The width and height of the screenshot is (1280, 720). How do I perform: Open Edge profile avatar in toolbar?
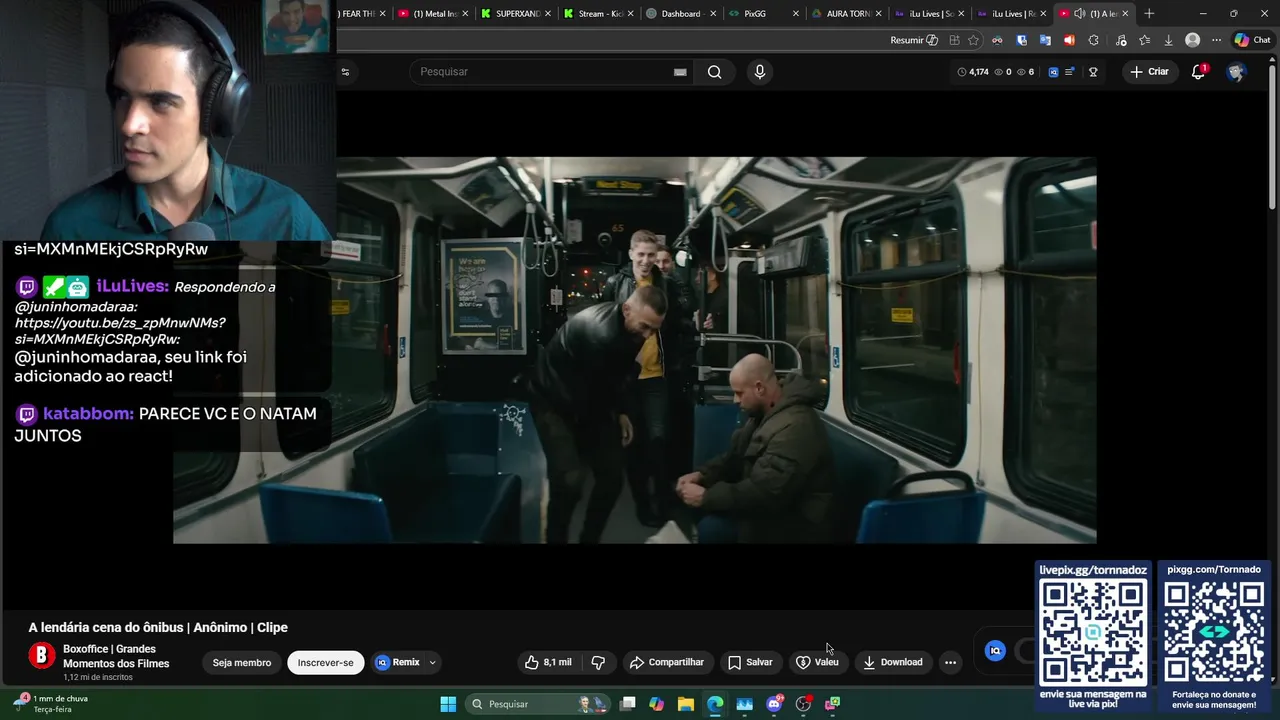click(x=1192, y=40)
